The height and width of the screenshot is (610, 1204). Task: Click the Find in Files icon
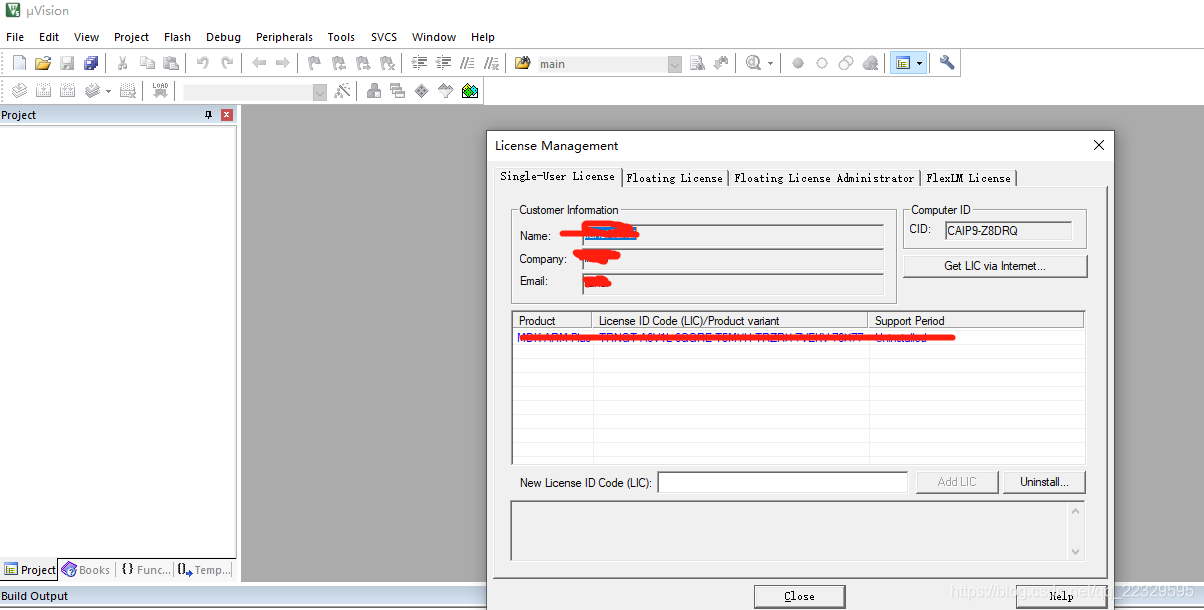(698, 63)
